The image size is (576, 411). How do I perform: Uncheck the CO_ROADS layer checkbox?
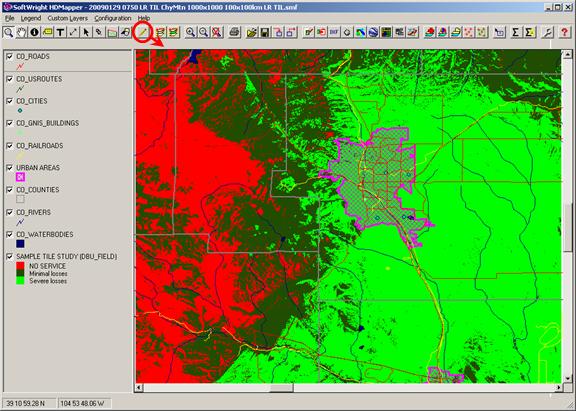pos(10,57)
